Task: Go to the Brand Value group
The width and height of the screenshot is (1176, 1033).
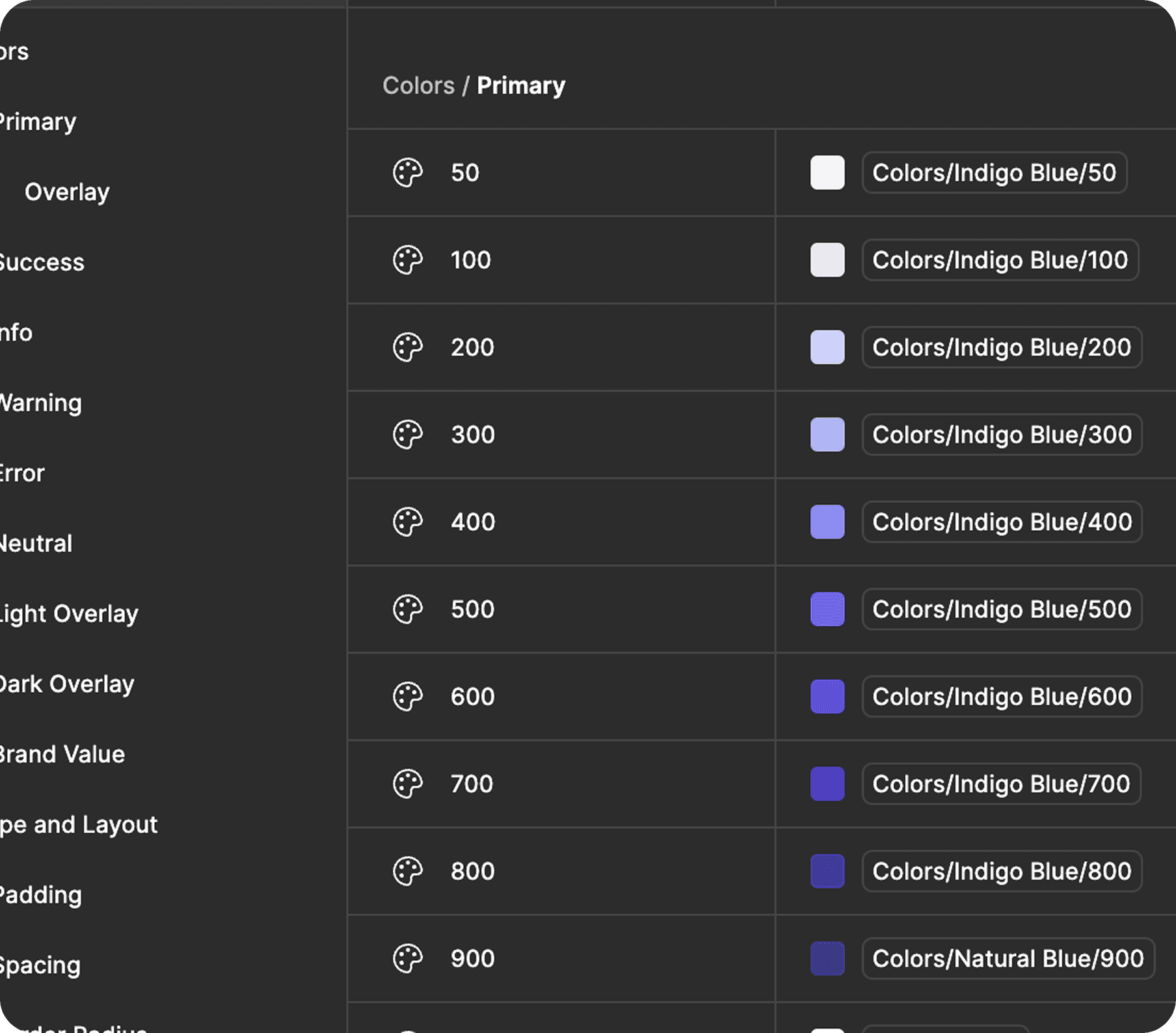Action: pyautogui.click(x=61, y=754)
